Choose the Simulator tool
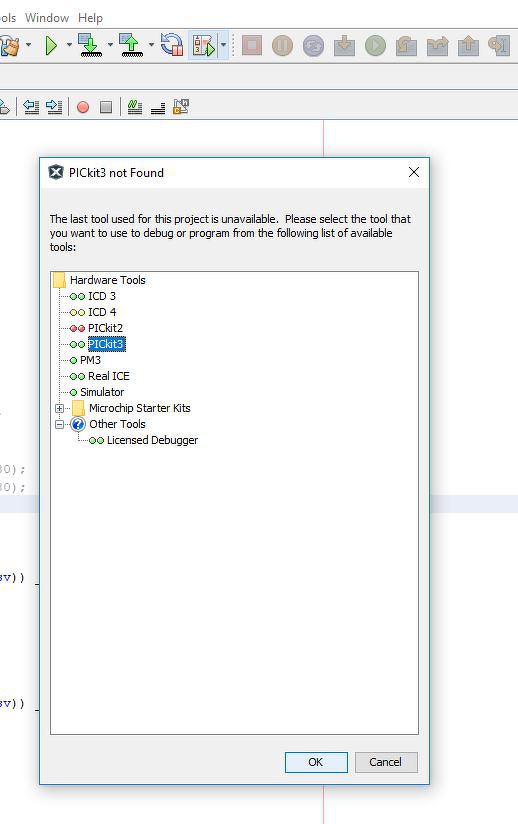518x824 pixels. (102, 392)
